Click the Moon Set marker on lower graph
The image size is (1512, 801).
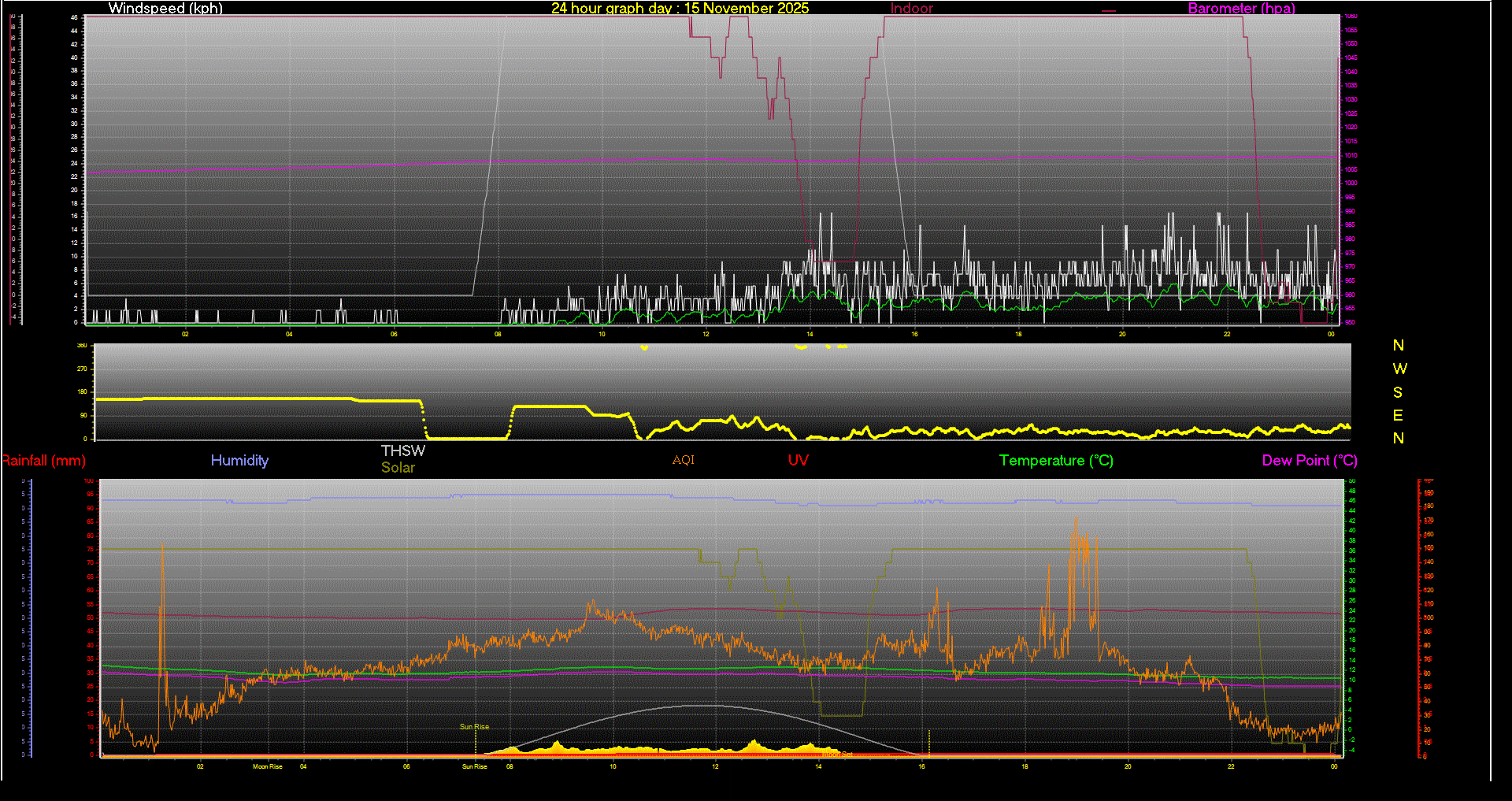tap(836, 755)
